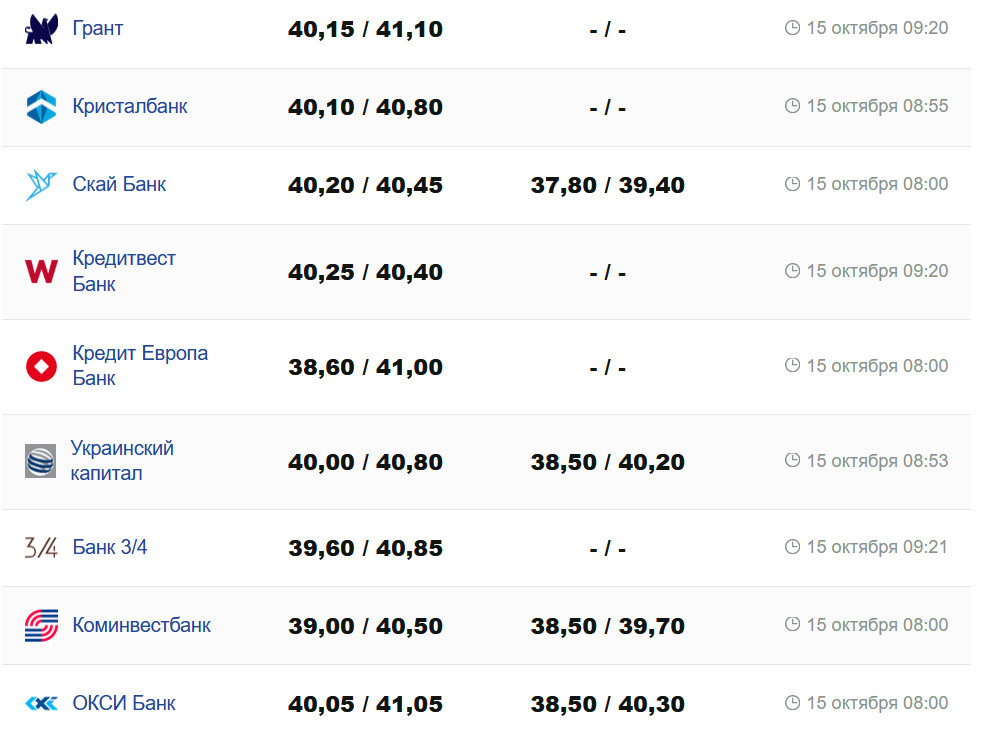Visit the Кредит Европа Банк page
The width and height of the screenshot is (983, 739).
(x=140, y=366)
